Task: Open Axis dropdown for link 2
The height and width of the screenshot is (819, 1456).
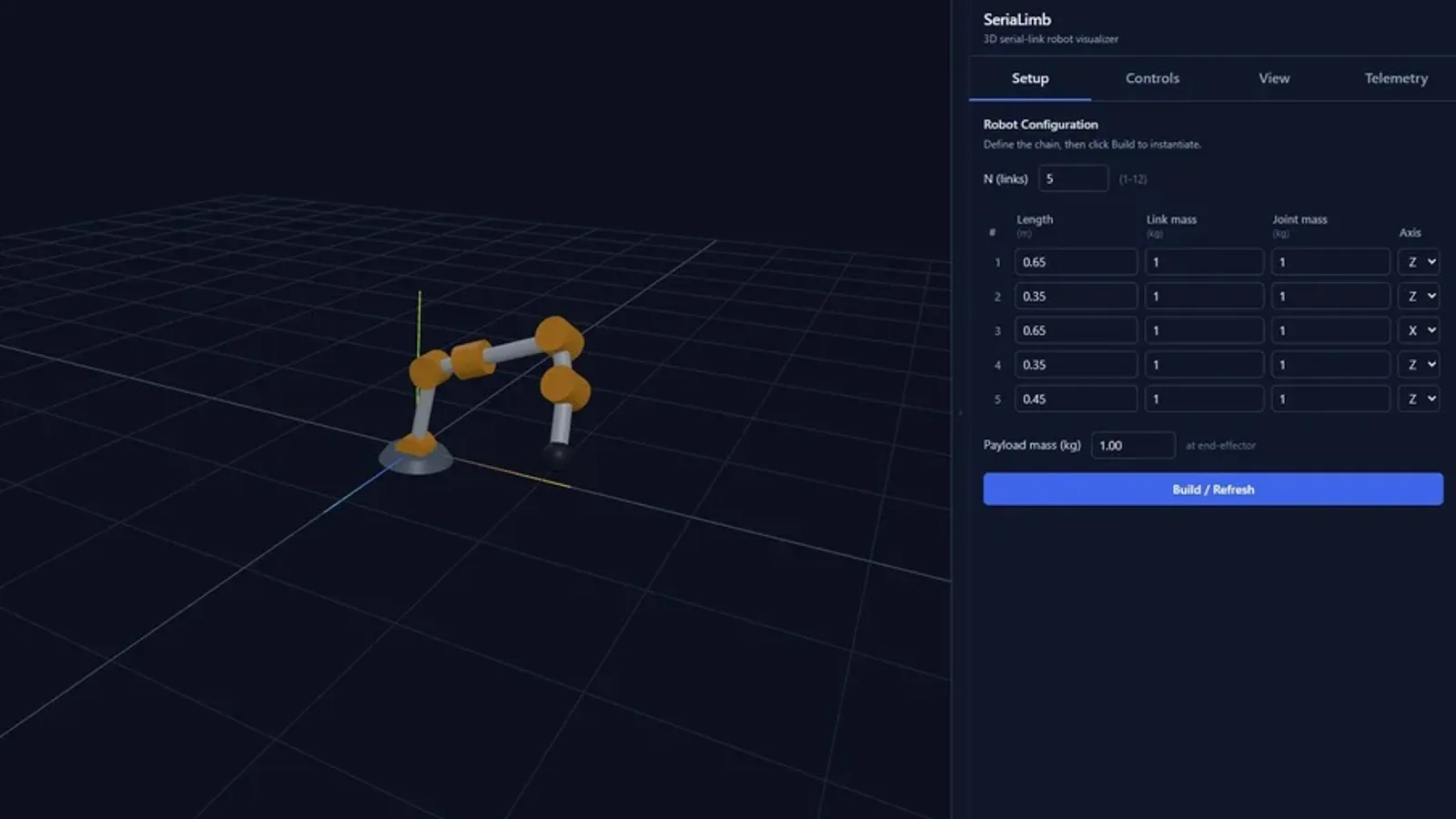Action: [x=1419, y=296]
